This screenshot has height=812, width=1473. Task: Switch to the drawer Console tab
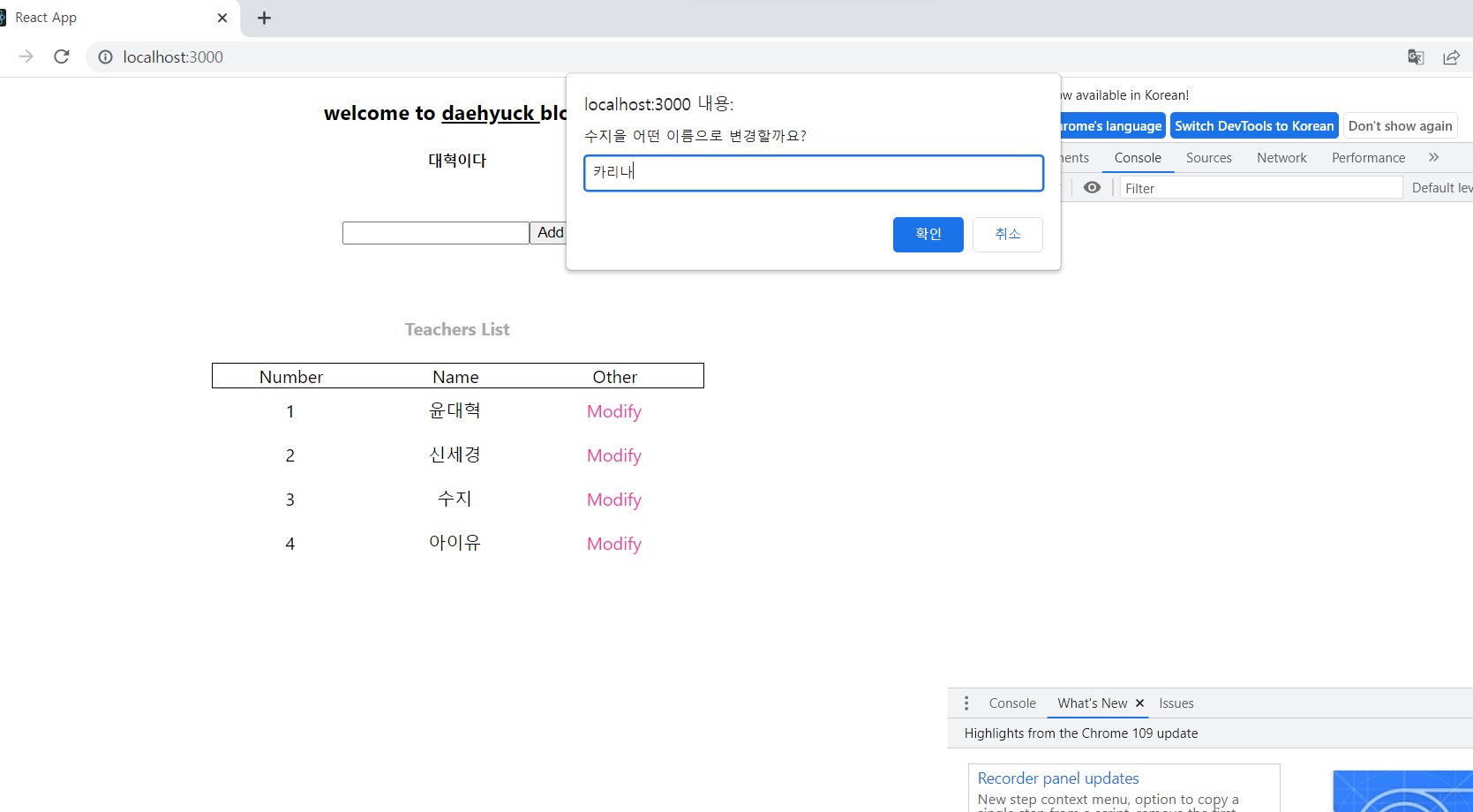point(1012,703)
